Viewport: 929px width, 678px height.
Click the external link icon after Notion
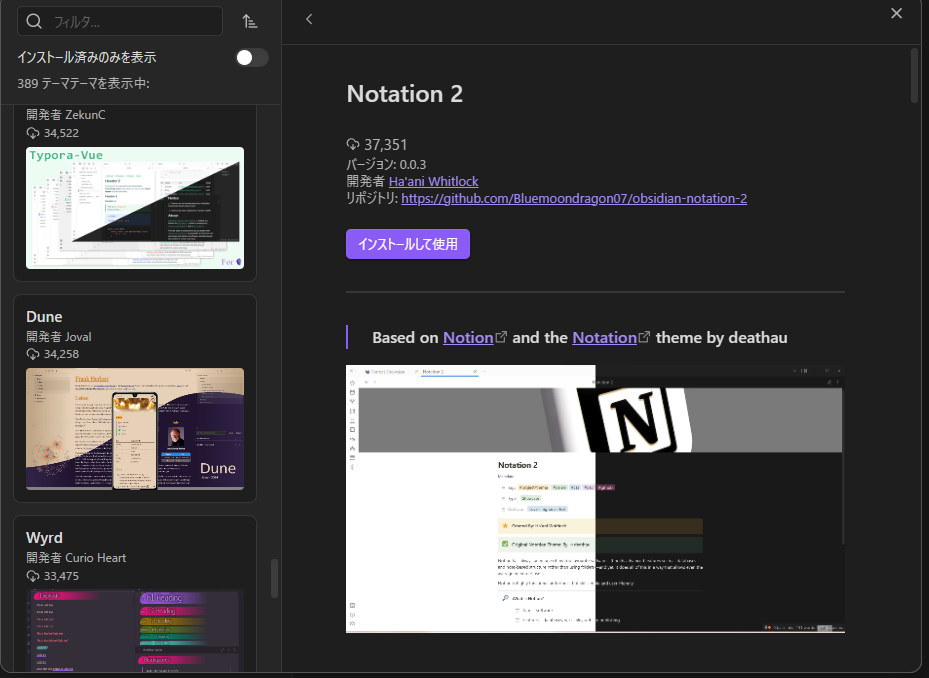click(501, 338)
